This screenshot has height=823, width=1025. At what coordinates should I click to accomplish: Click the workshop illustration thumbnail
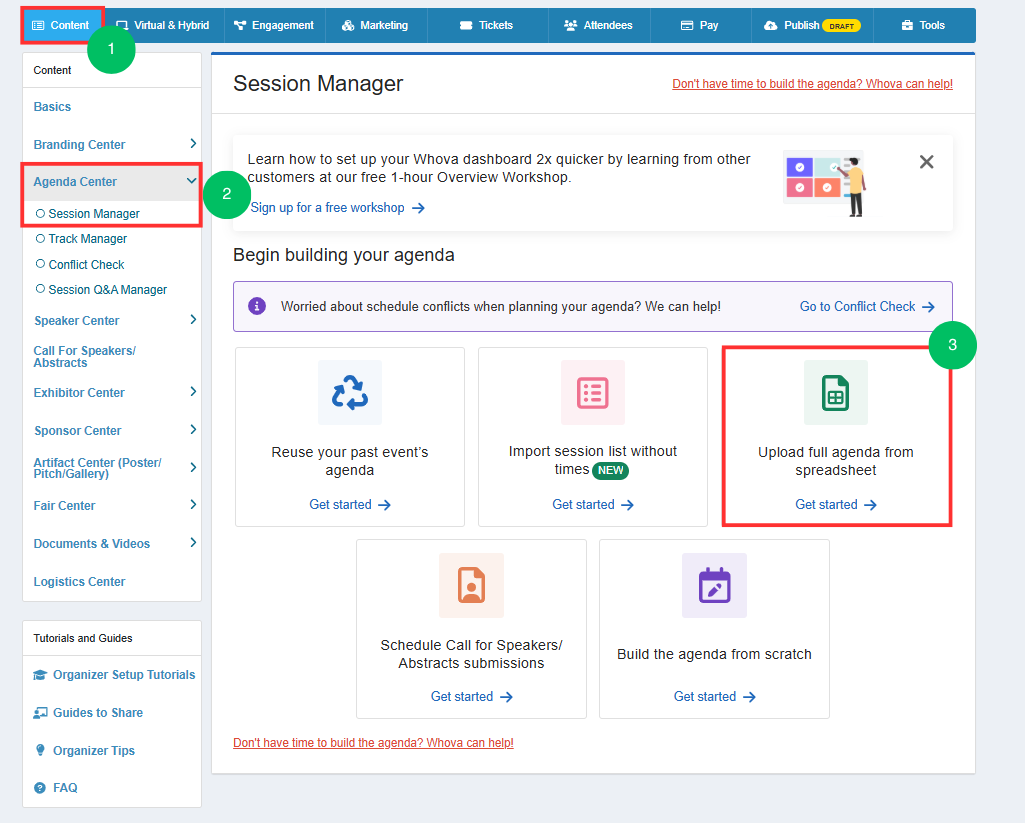pos(825,184)
